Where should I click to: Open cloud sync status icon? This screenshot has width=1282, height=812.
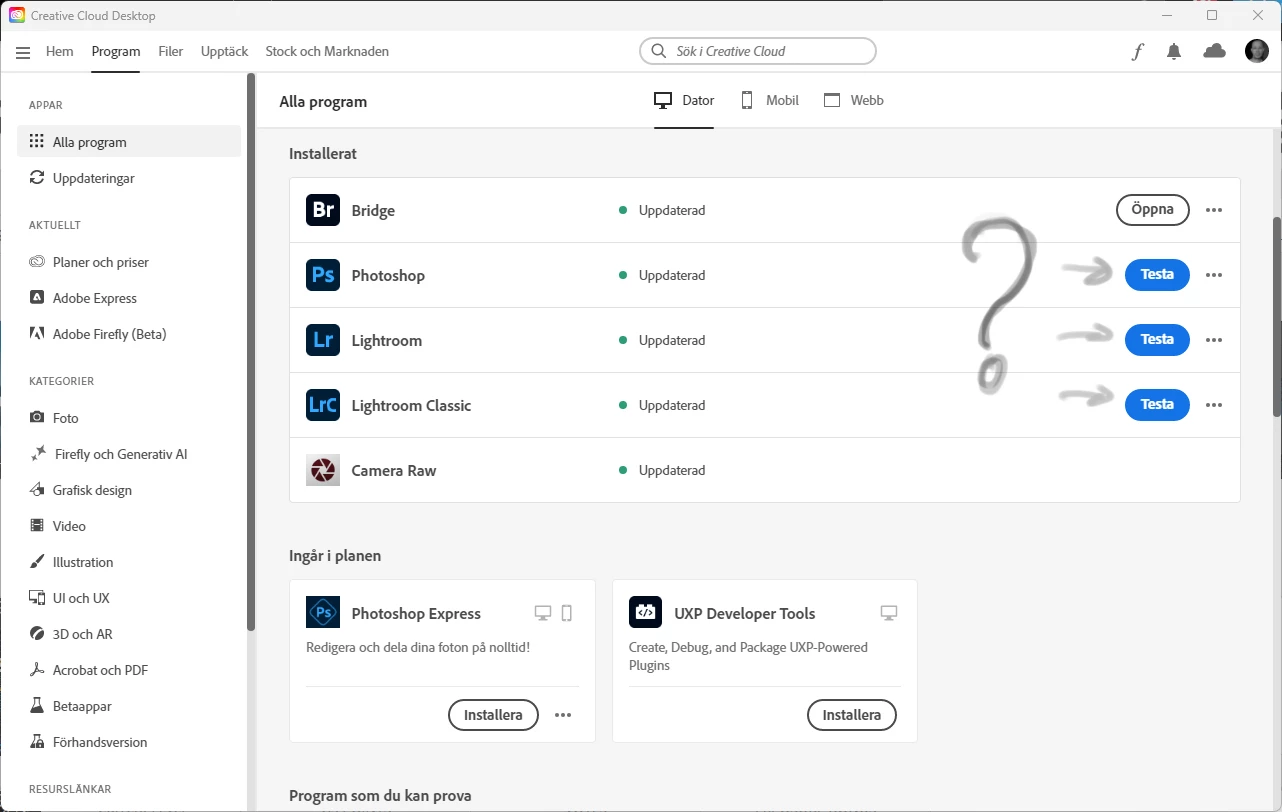pos(1214,51)
